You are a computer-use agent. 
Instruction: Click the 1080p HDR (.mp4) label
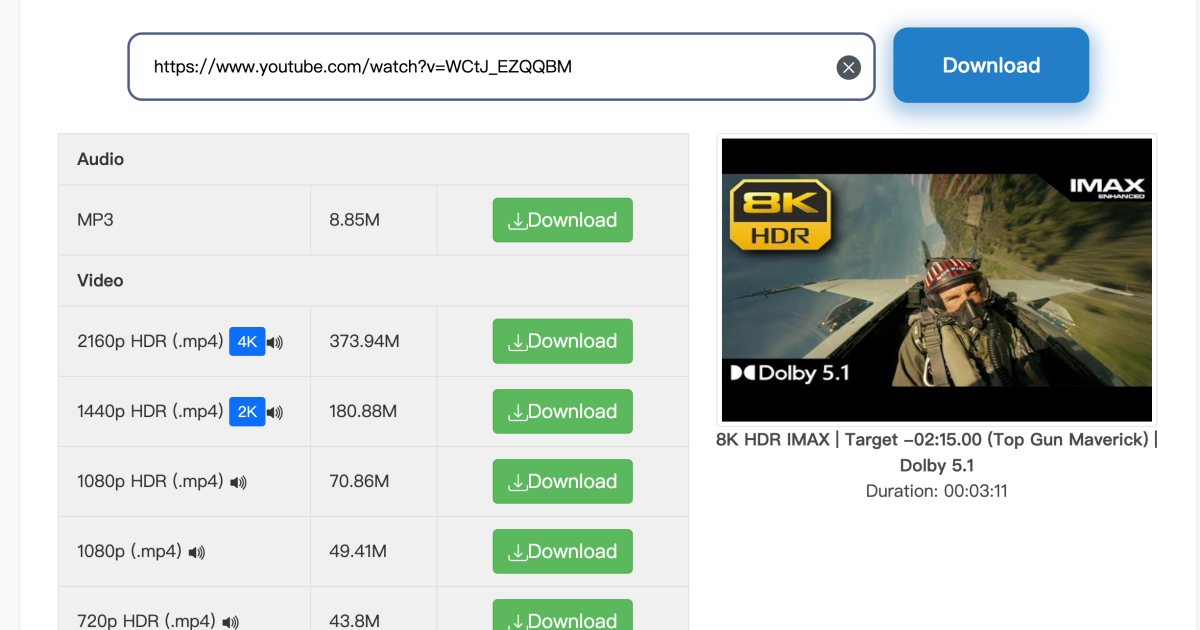(x=150, y=481)
